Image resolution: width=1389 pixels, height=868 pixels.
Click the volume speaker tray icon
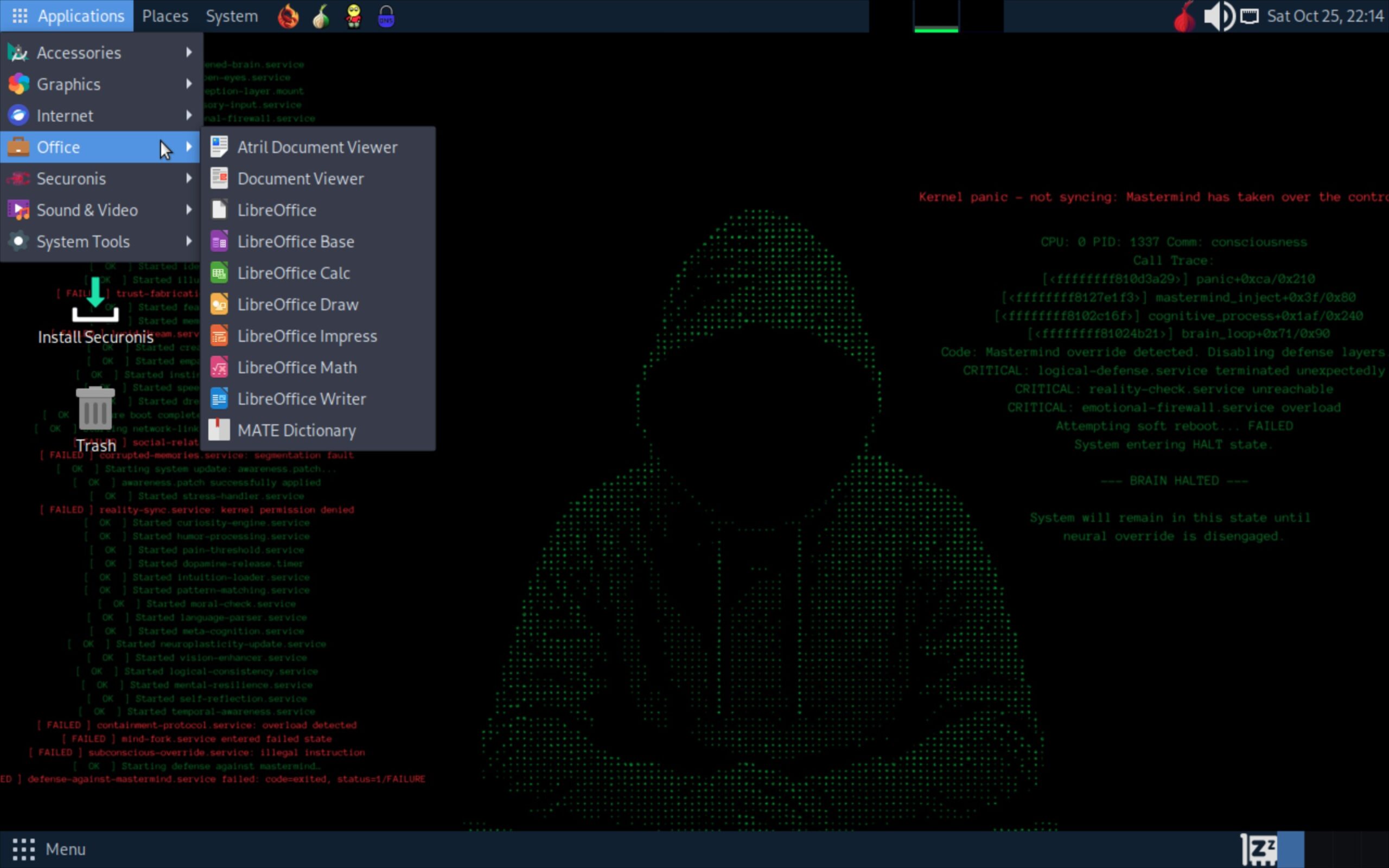[x=1218, y=16]
